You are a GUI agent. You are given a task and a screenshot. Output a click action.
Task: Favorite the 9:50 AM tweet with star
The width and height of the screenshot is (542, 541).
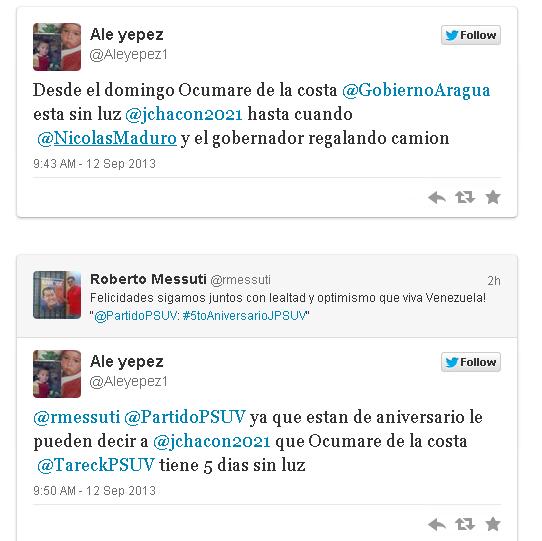493,524
